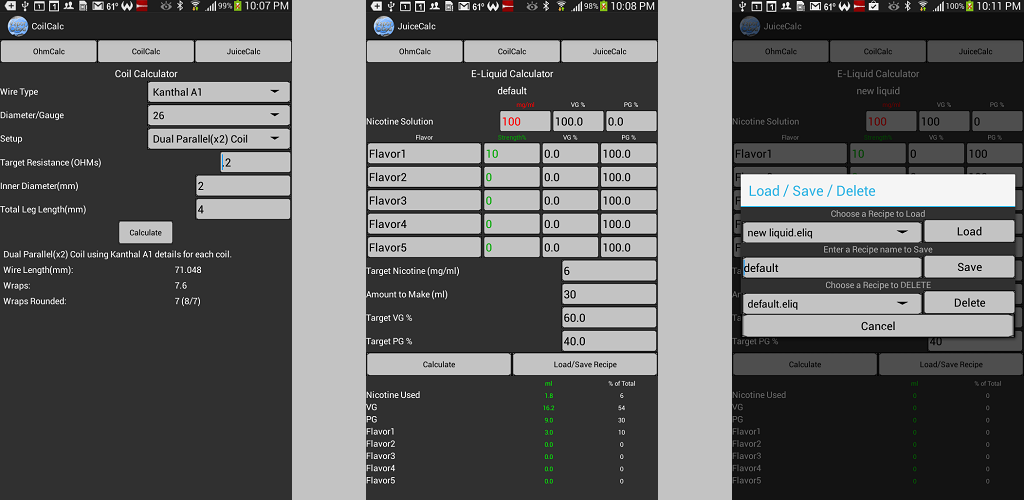Tap the CoilCalc app logo icon
Screen dimensions: 1024x500
pyautogui.click(x=17, y=27)
